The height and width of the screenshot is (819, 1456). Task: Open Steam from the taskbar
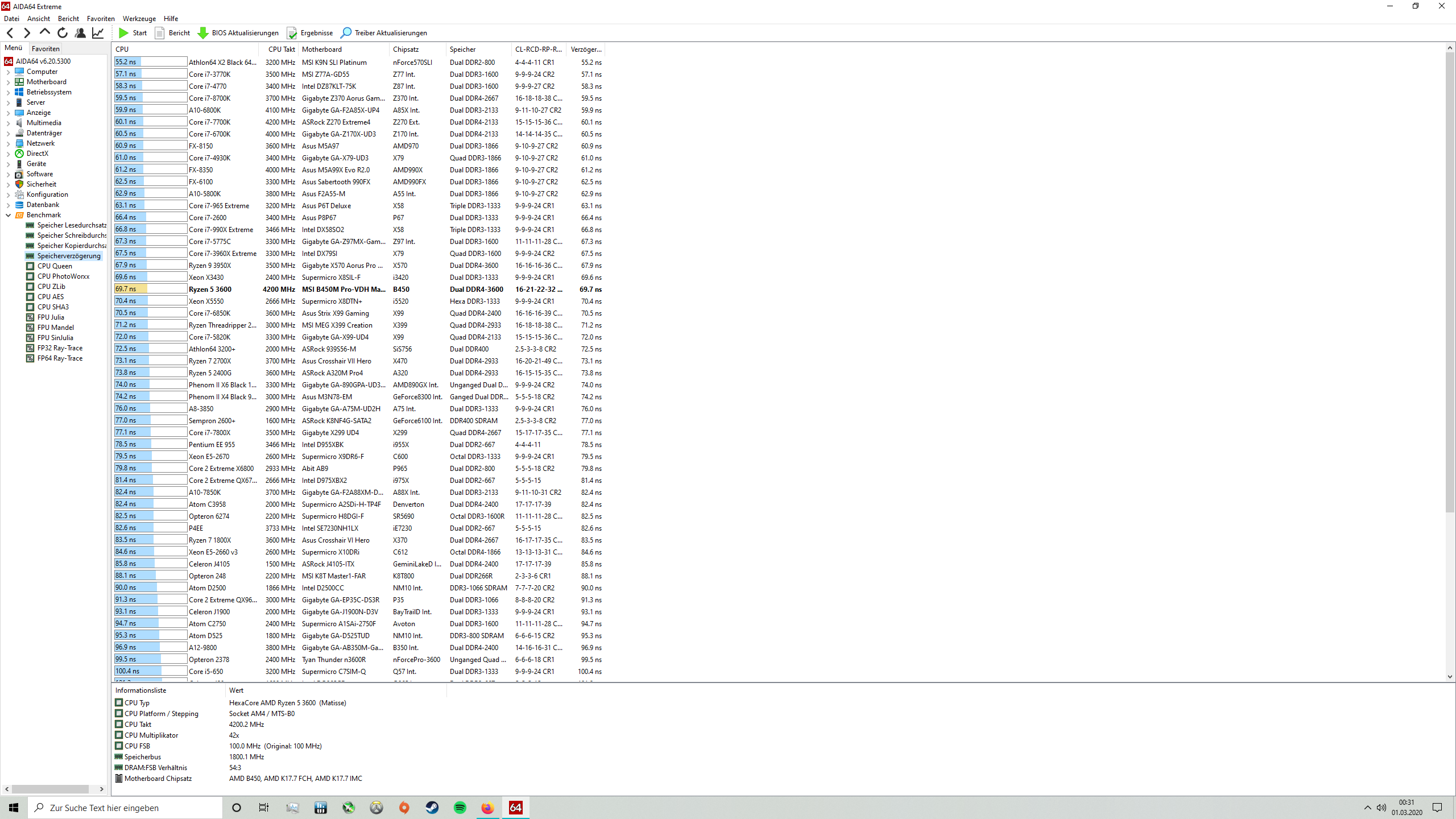tap(432, 808)
